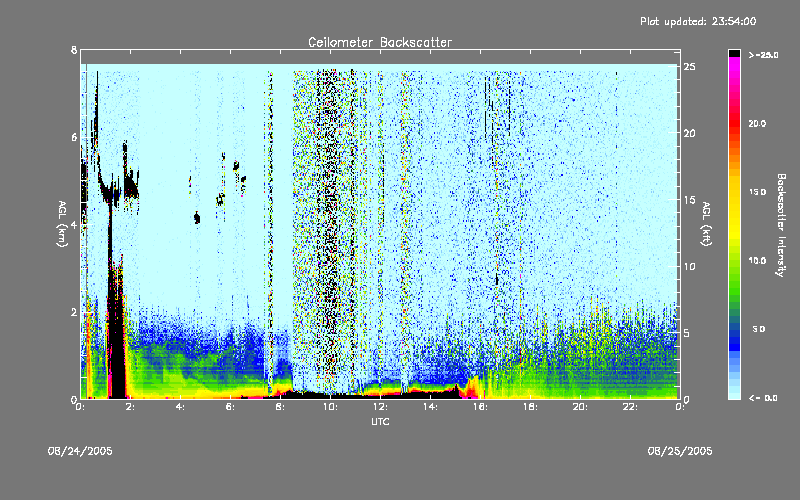Screen dimensions: 800x500
Task: Click the '16:' hour tick on time axis
Action: coord(480,407)
